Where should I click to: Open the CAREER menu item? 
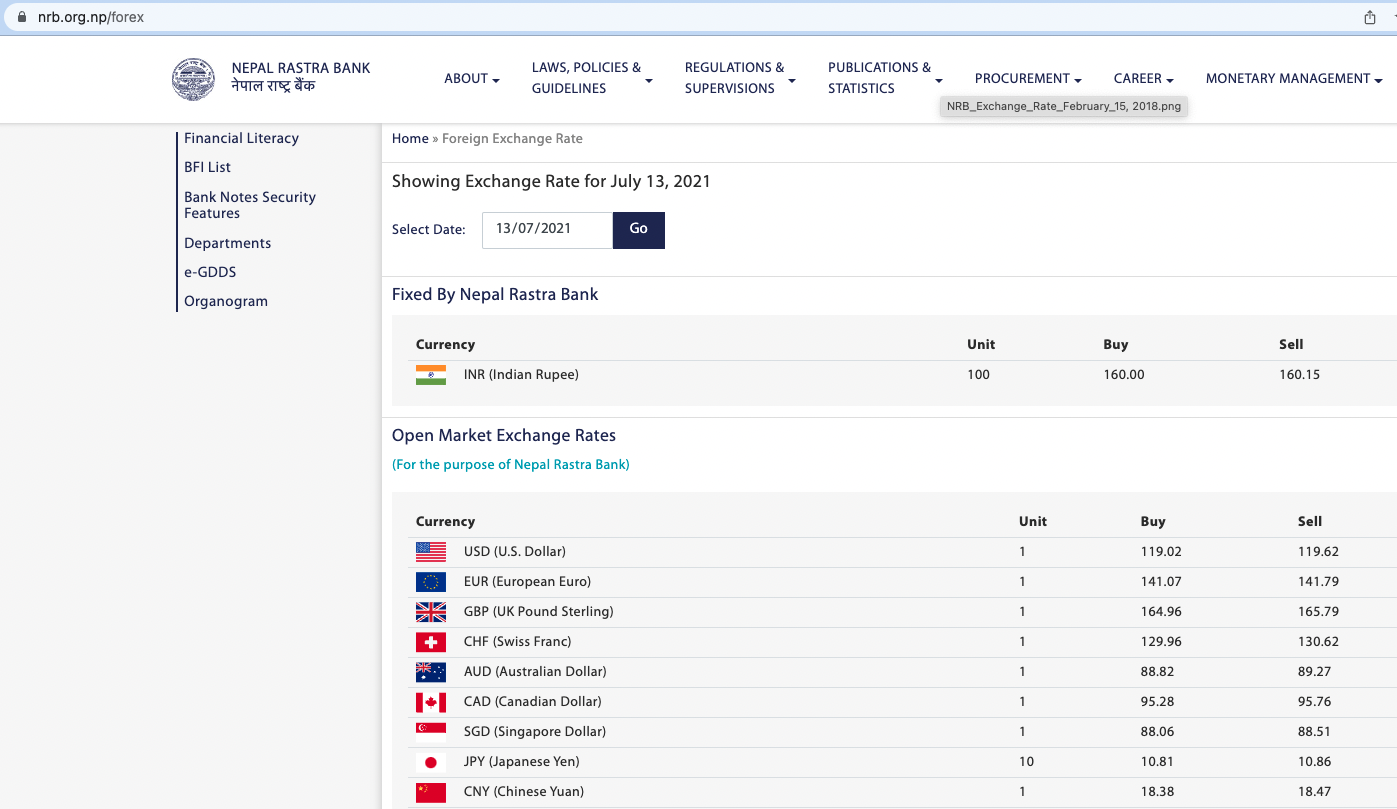(1143, 79)
